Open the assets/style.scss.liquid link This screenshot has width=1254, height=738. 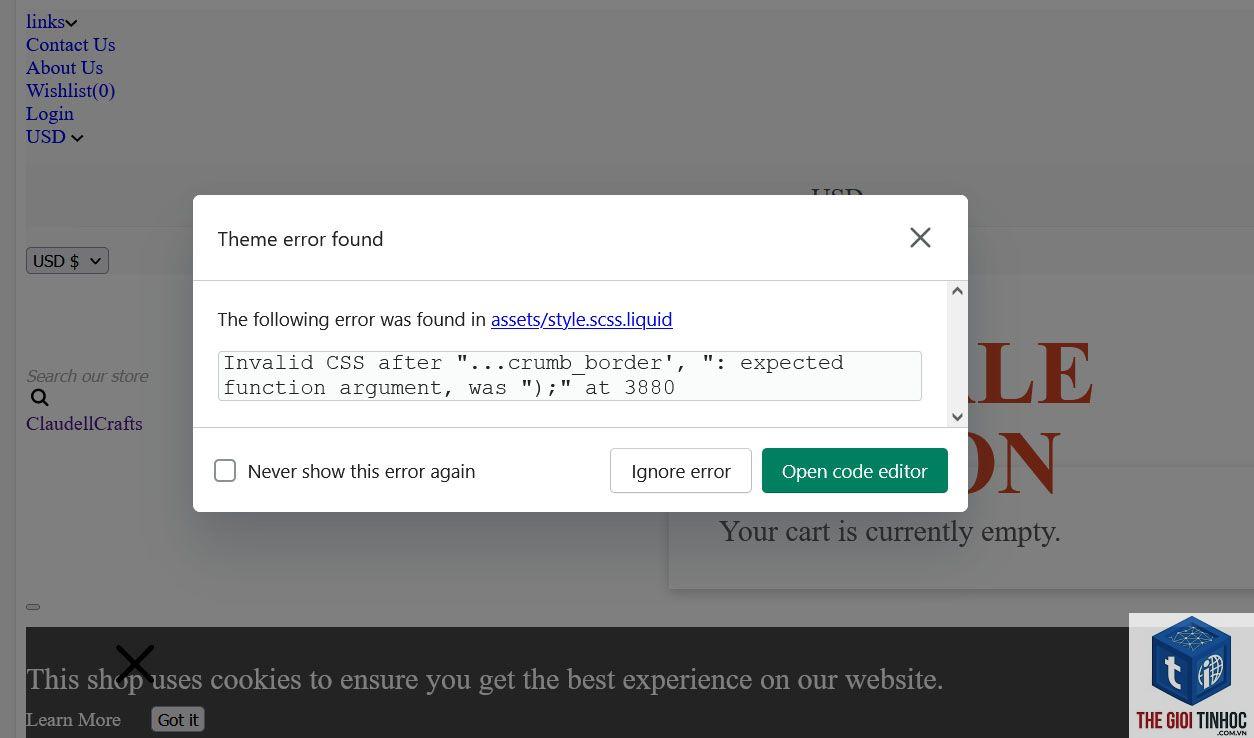click(x=581, y=319)
